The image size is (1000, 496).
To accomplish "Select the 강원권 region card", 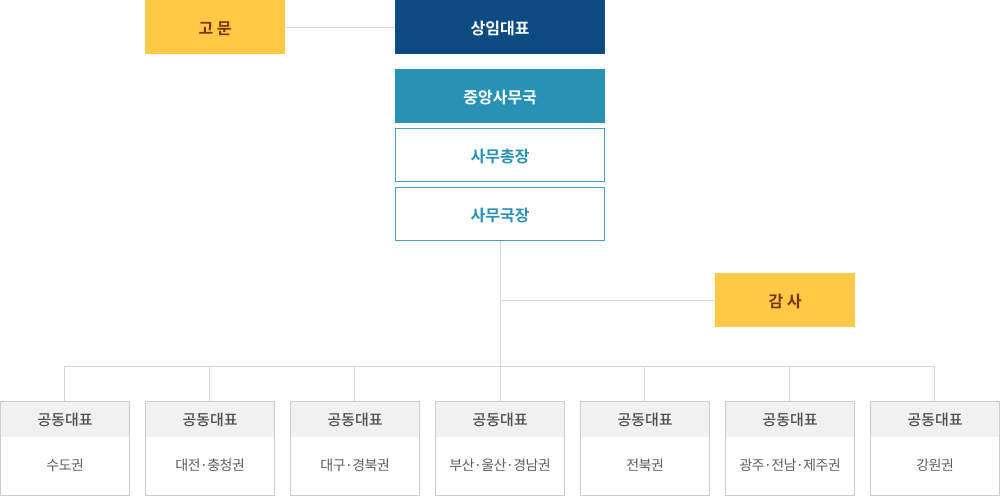I will (935, 448).
